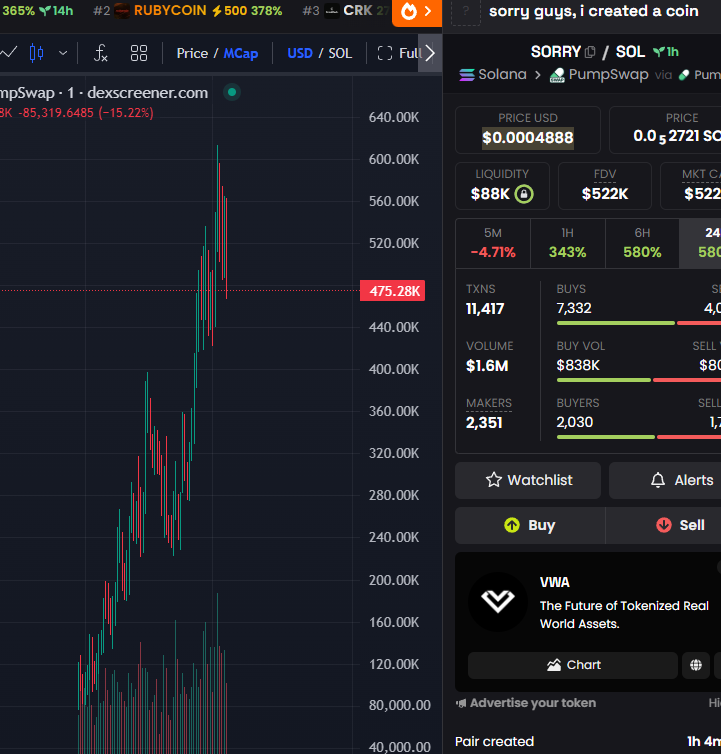Click the 1h pair age sprout icon

[659, 51]
